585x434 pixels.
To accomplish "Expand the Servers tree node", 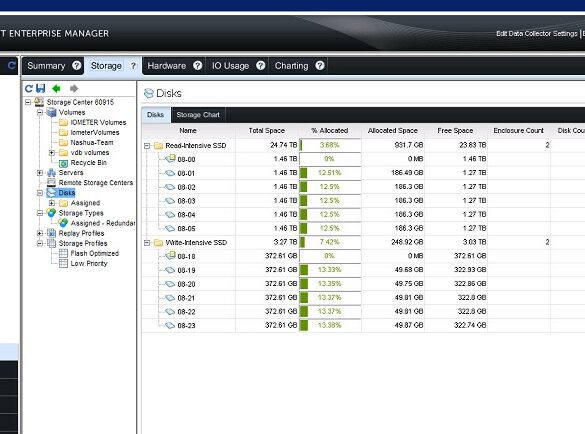I will pos(40,173).
